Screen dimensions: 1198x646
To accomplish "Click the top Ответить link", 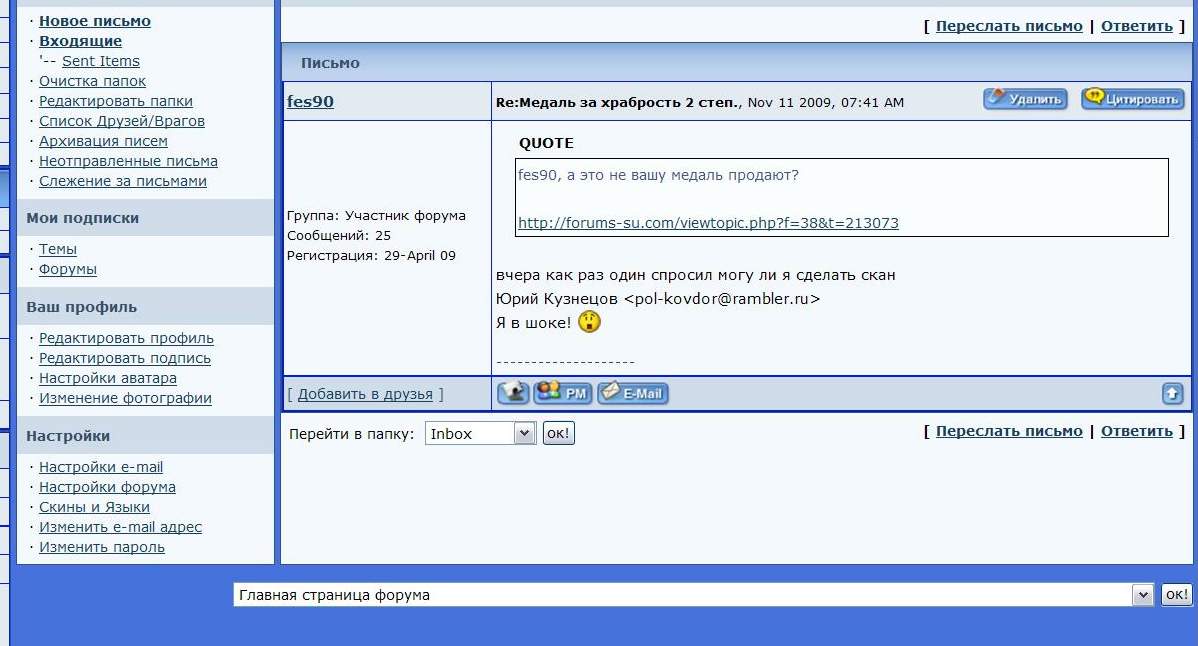I will pos(1136,26).
